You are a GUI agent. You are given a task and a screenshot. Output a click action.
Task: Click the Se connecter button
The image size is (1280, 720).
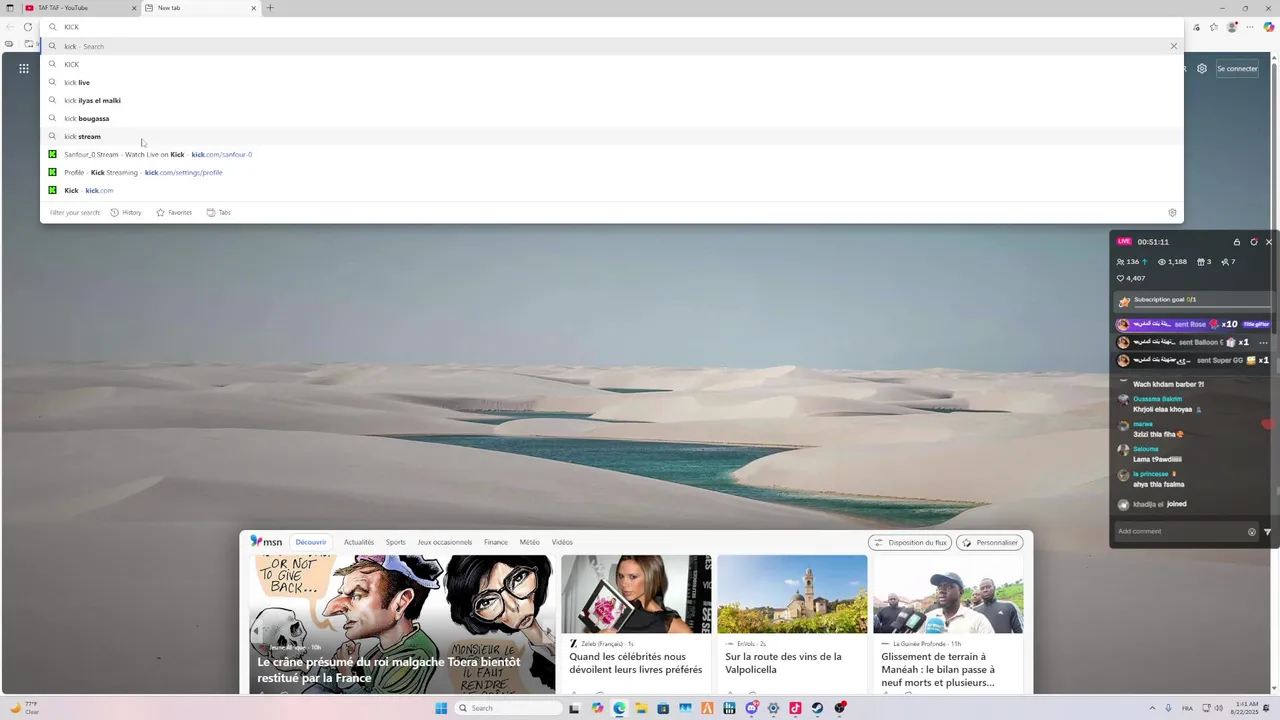coord(1237,69)
